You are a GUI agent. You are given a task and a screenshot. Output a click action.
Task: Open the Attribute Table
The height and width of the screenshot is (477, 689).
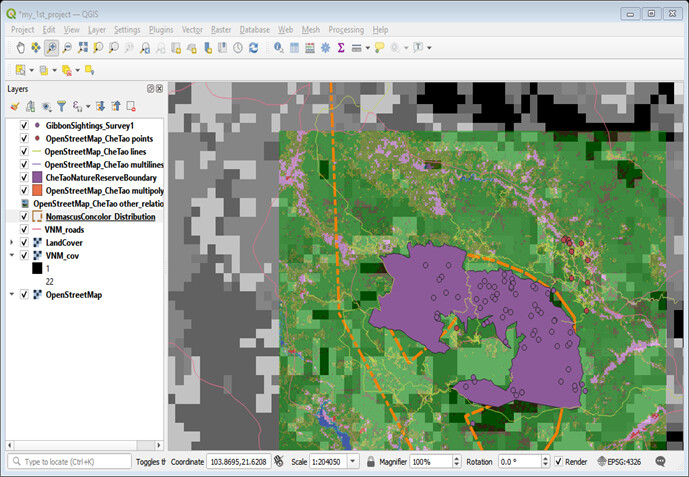coord(294,47)
